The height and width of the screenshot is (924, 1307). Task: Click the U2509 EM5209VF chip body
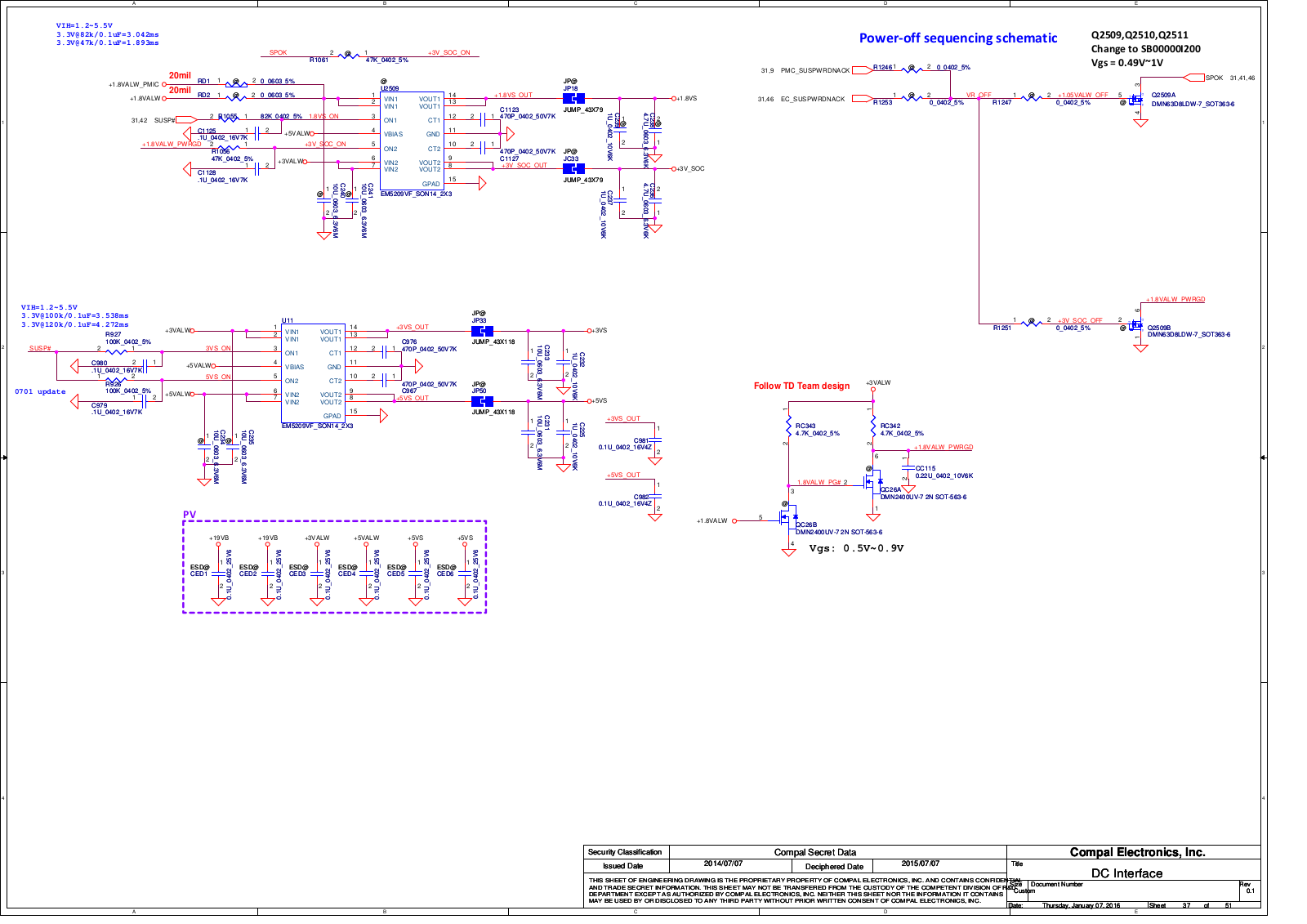click(x=412, y=141)
